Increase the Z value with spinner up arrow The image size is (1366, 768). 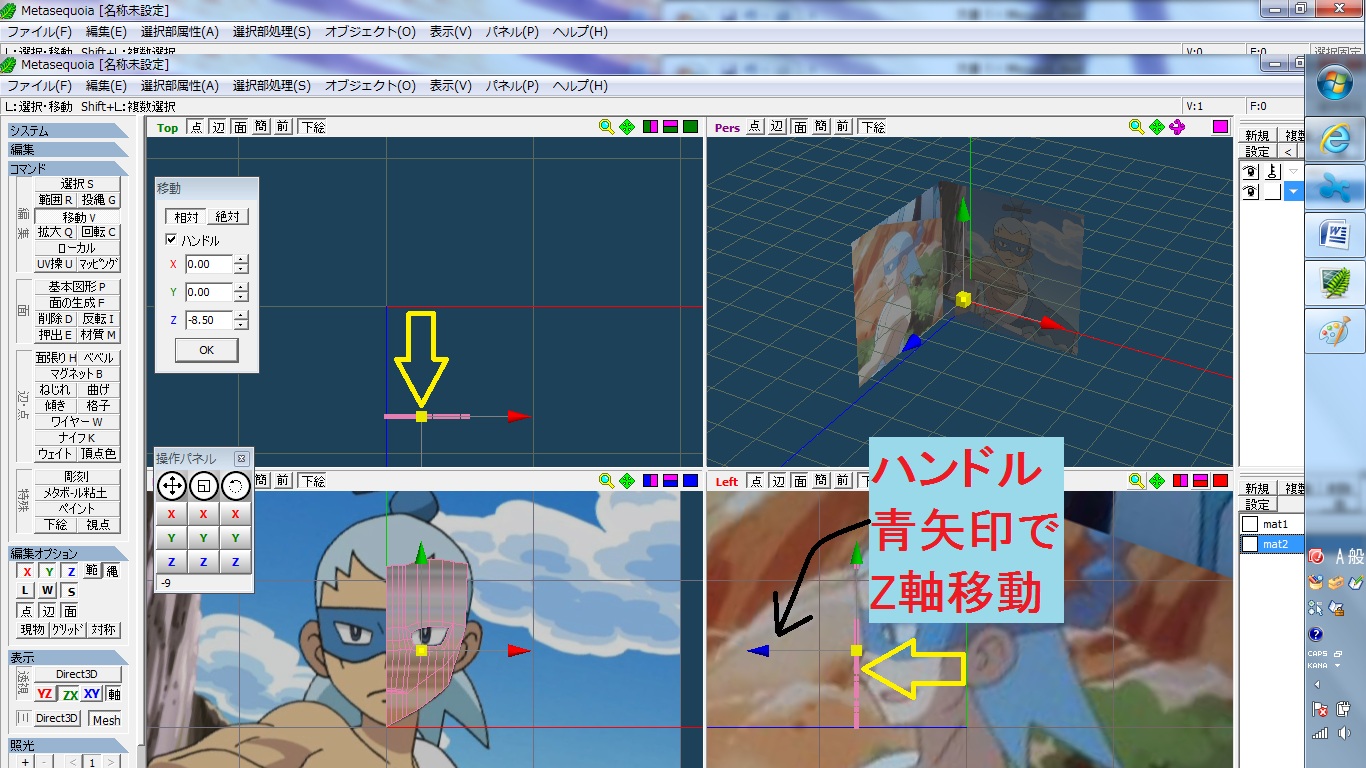241,316
